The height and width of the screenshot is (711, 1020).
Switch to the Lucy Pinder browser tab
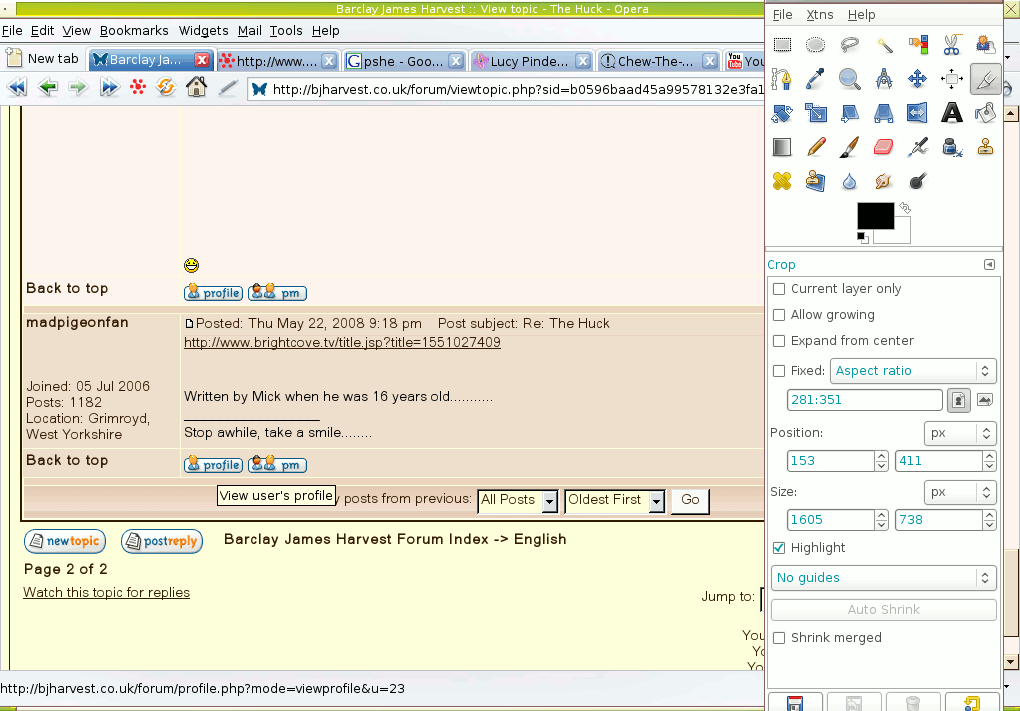click(x=529, y=61)
